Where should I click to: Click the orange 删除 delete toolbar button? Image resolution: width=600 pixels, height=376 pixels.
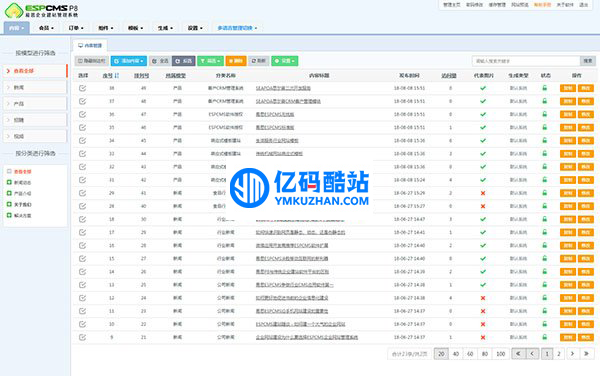click(236, 61)
